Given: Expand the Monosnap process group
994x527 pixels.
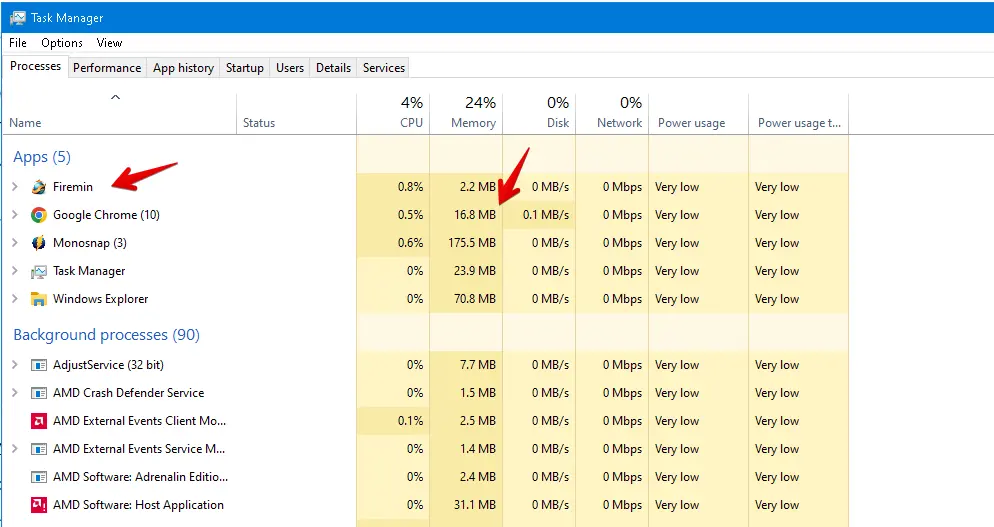Looking at the screenshot, I should click(15, 242).
